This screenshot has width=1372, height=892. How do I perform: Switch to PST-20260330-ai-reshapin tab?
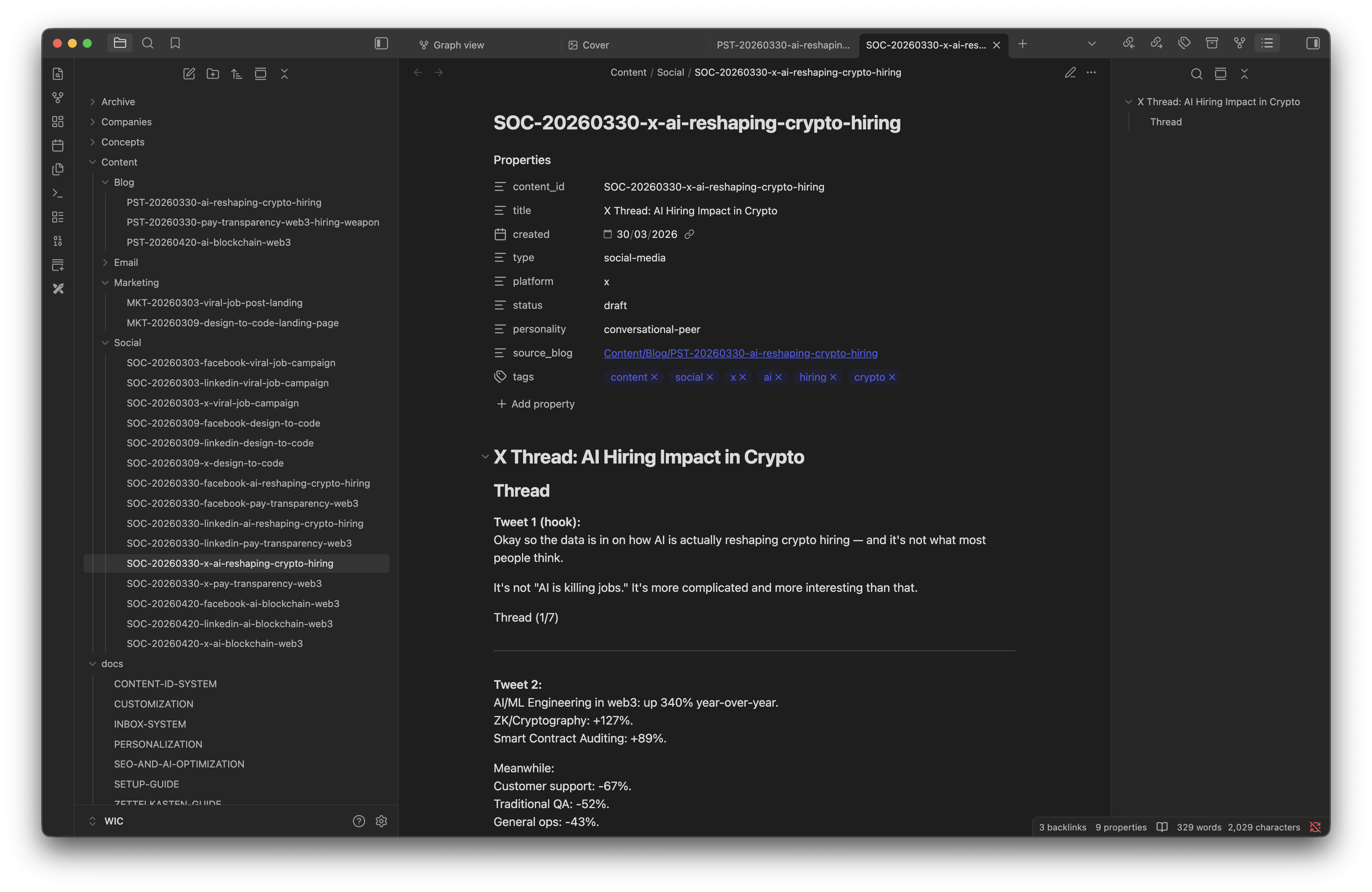pos(783,45)
